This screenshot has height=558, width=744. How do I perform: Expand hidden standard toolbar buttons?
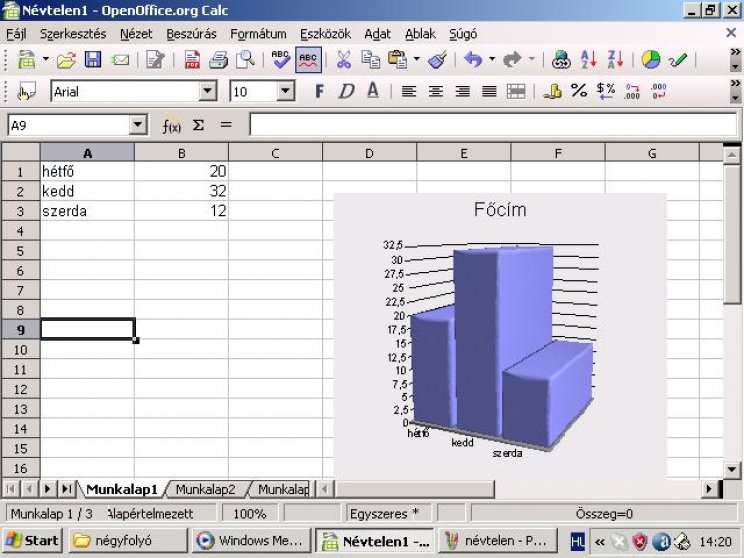coord(735,59)
